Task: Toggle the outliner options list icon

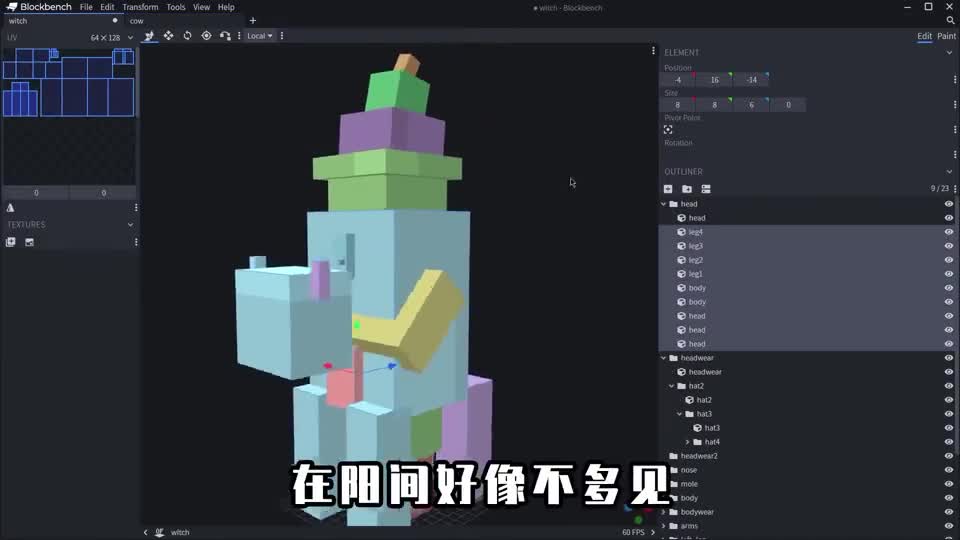Action: point(706,189)
